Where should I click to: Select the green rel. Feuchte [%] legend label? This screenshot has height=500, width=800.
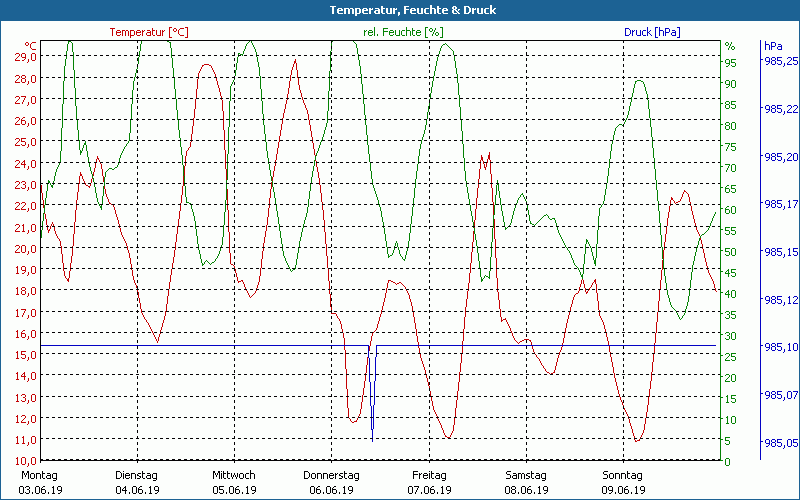(403, 32)
